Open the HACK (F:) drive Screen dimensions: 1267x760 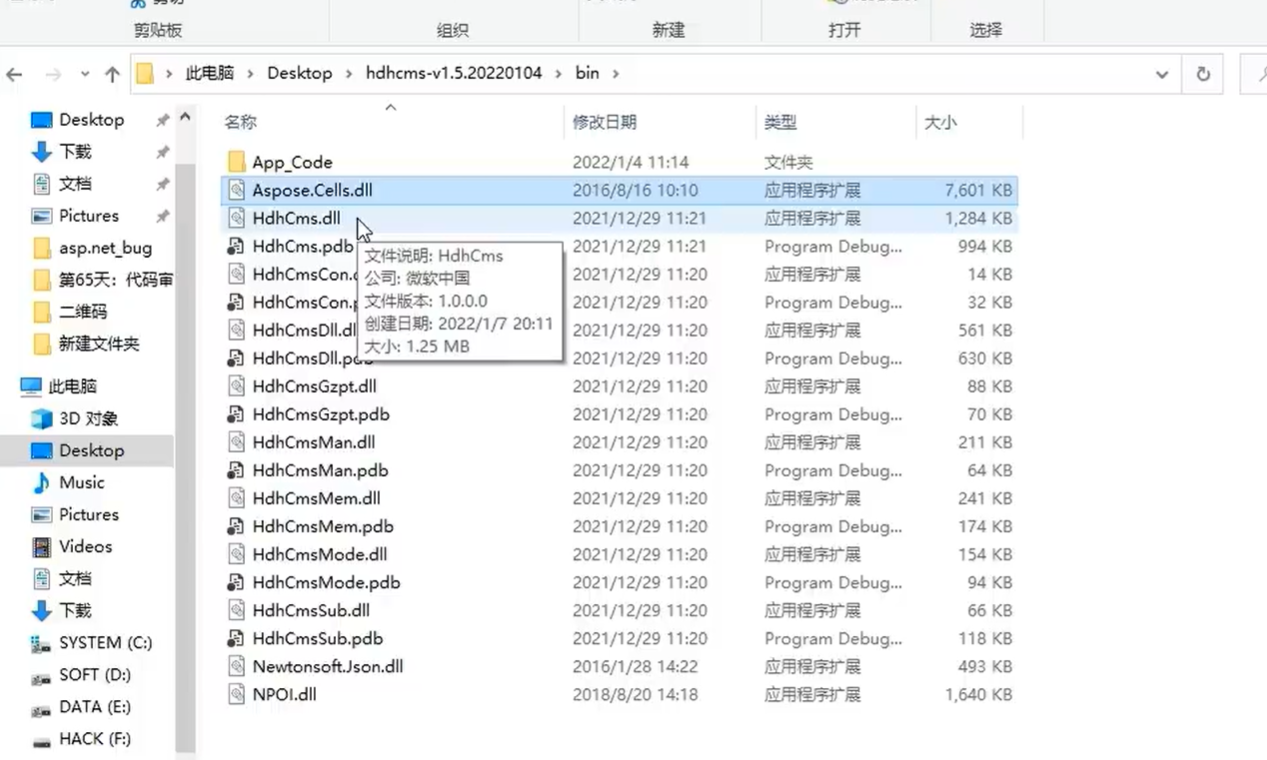coord(94,738)
